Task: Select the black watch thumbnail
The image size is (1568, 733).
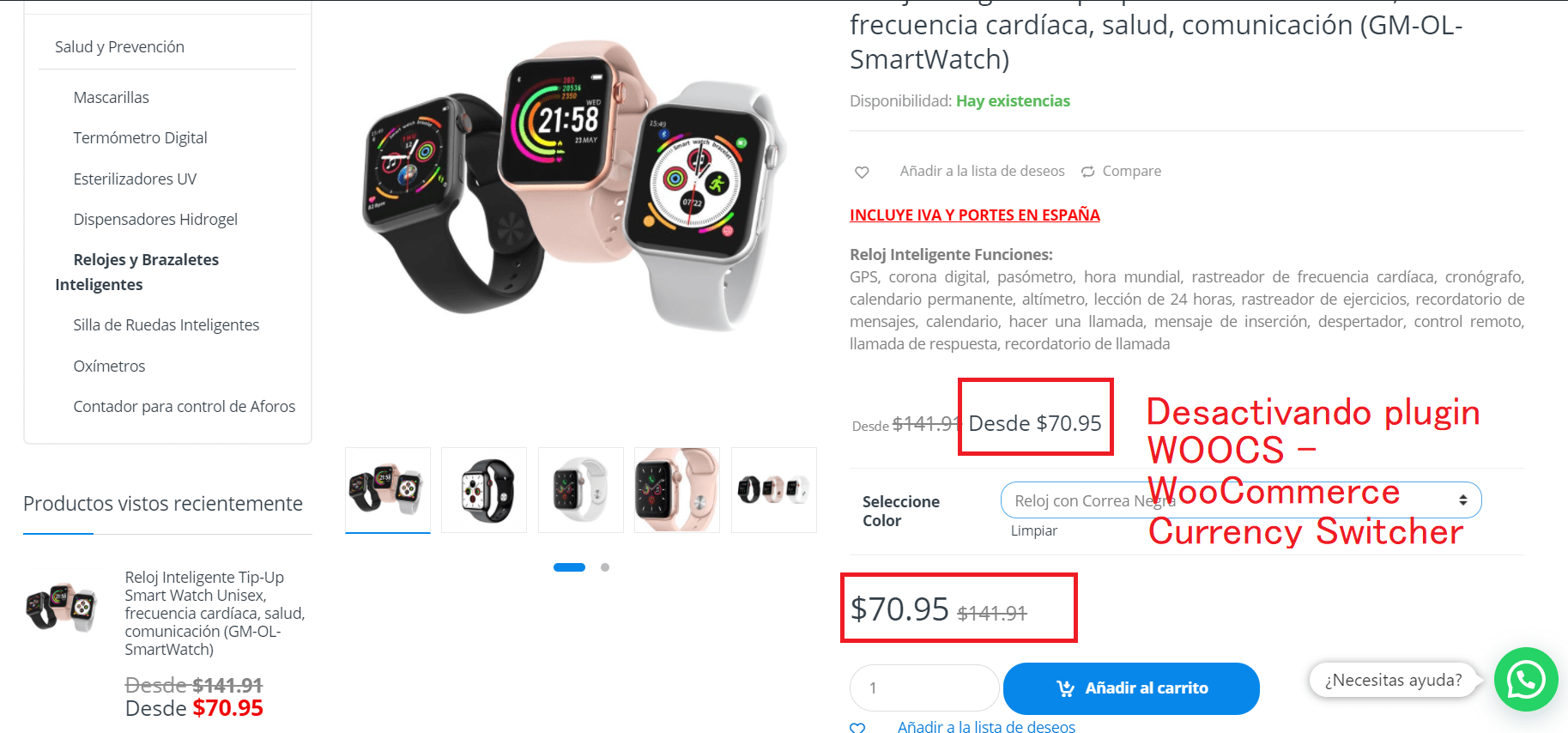Action: (484, 490)
